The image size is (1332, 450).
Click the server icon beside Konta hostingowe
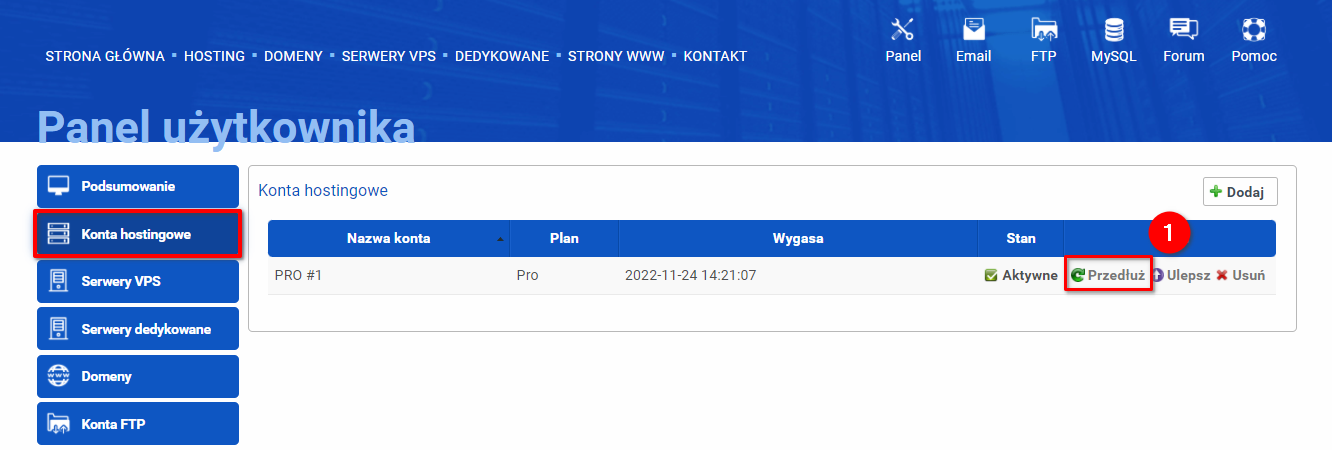[59, 235]
